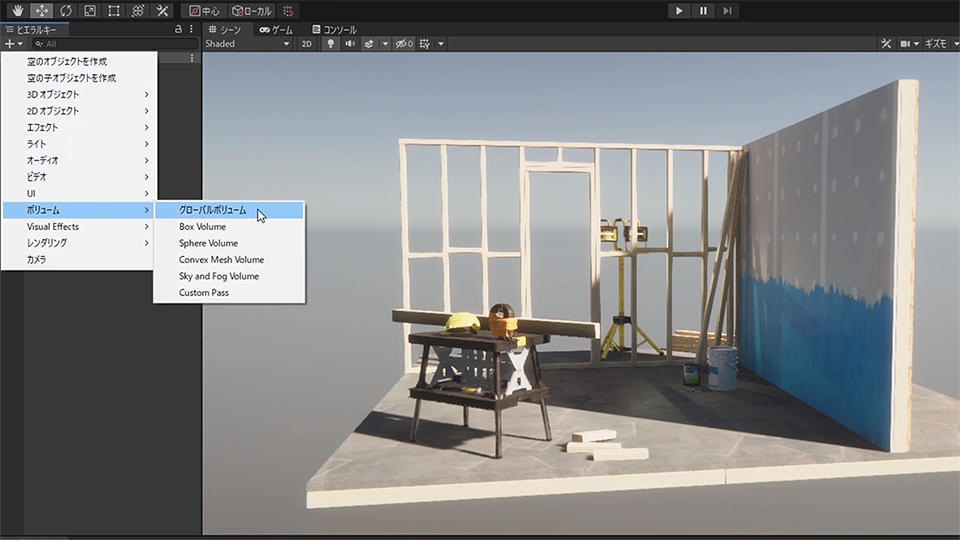Toggle scene audio speaker icon
Image resolution: width=960 pixels, height=540 pixels.
pos(350,44)
